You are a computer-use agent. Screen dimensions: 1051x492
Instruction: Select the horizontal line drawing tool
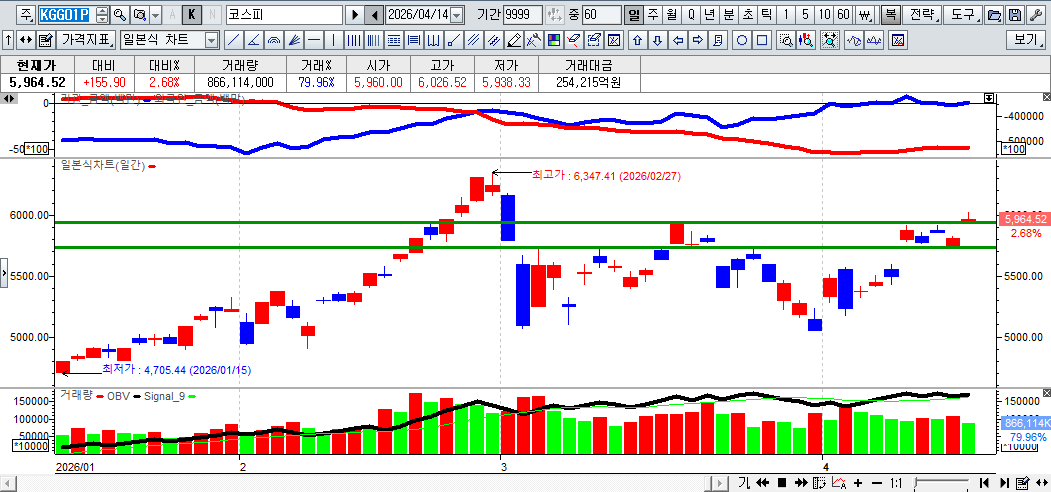pos(315,40)
